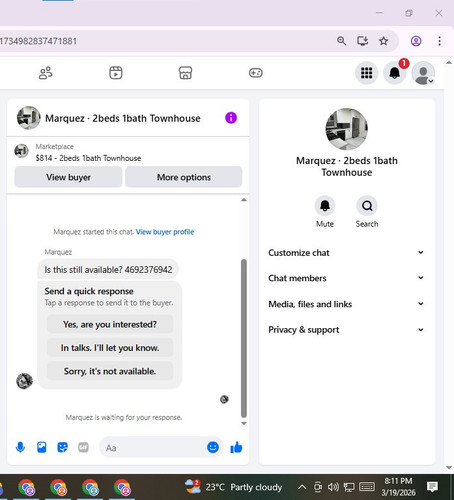This screenshot has height=500, width=454.
Task: Open Chrome three-dot menu
Action: (439, 41)
